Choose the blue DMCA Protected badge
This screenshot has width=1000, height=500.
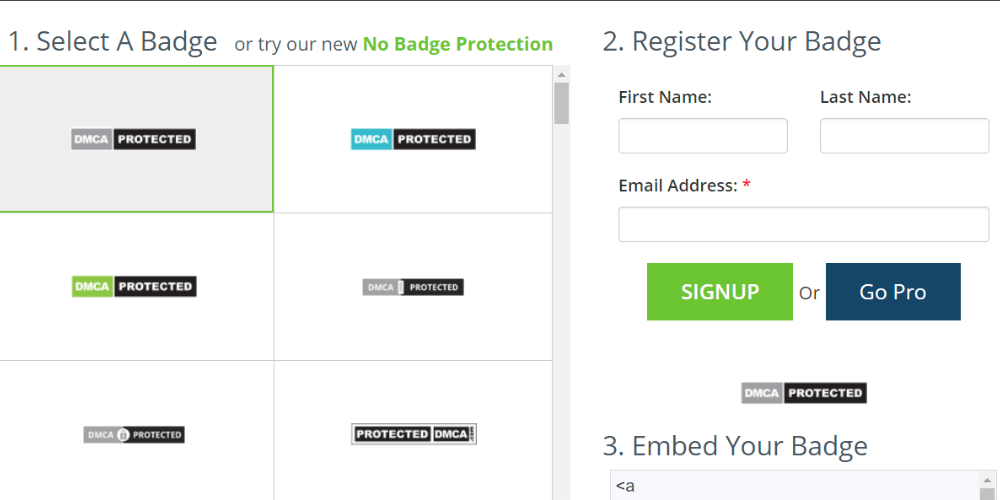[413, 139]
